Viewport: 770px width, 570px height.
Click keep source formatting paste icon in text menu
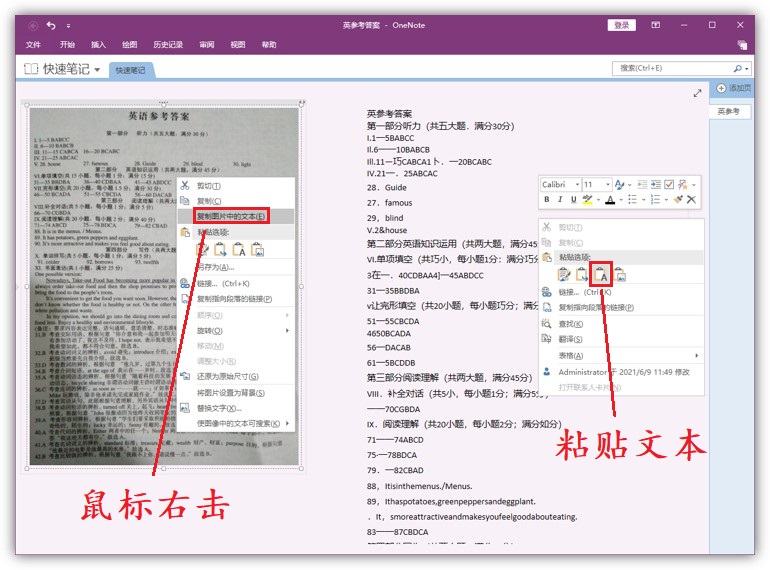coord(564,274)
